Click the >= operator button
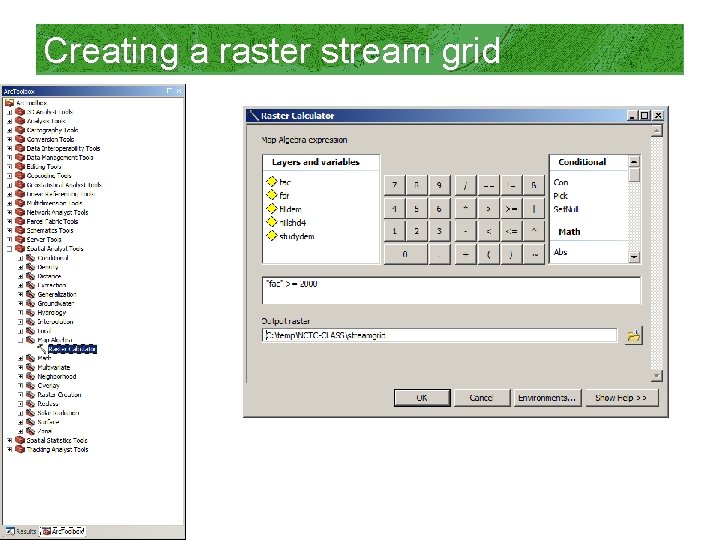Screen dimensions: 720x540 [511, 208]
